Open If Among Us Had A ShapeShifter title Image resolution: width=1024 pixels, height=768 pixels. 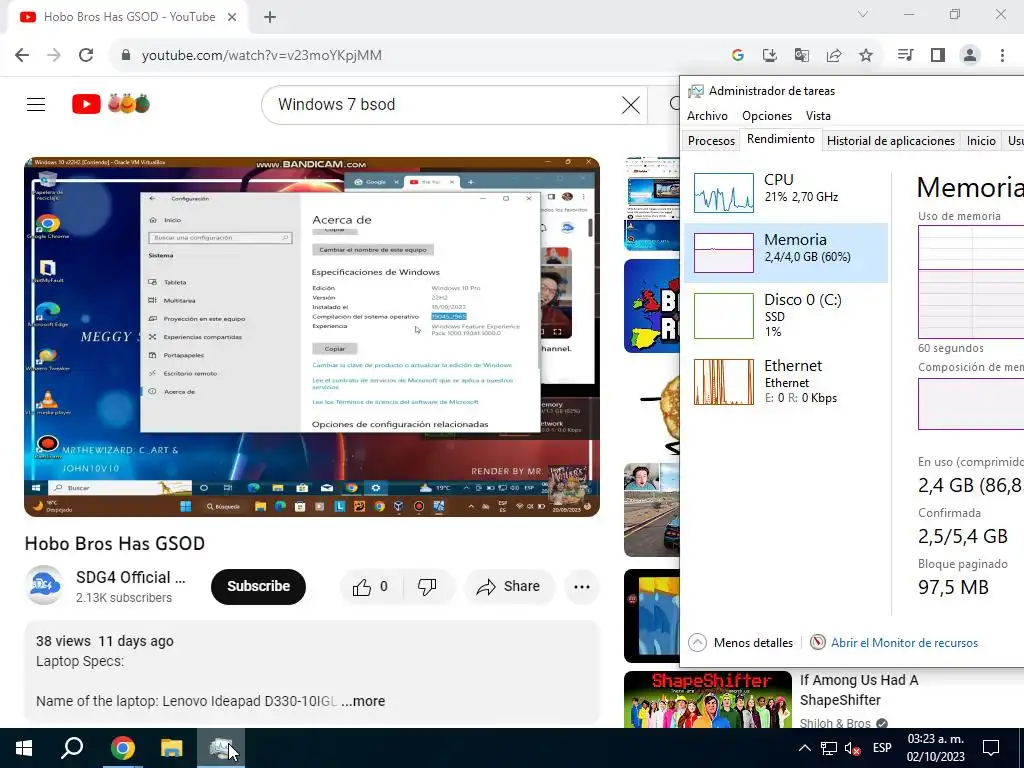[859, 690]
